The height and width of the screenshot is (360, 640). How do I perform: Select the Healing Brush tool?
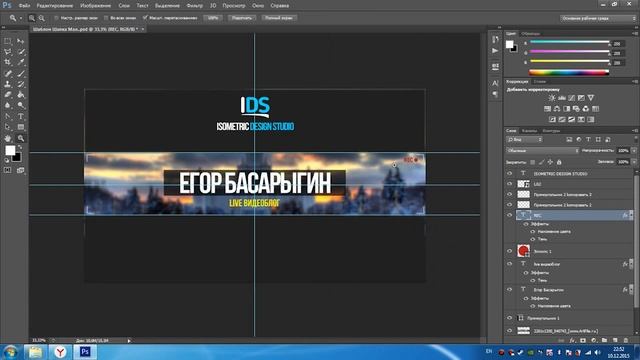tap(8, 73)
